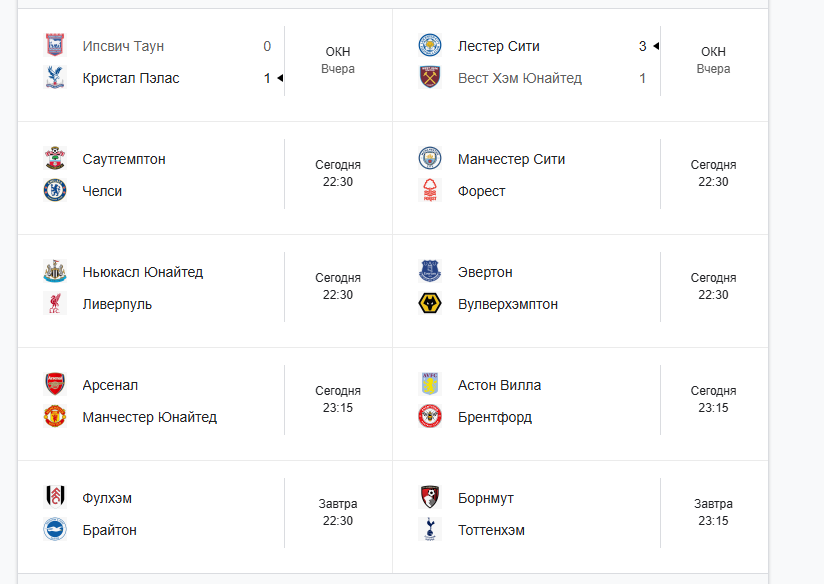This screenshot has width=824, height=584.
Task: Open the Саутгемптон team link
Action: [x=124, y=159]
